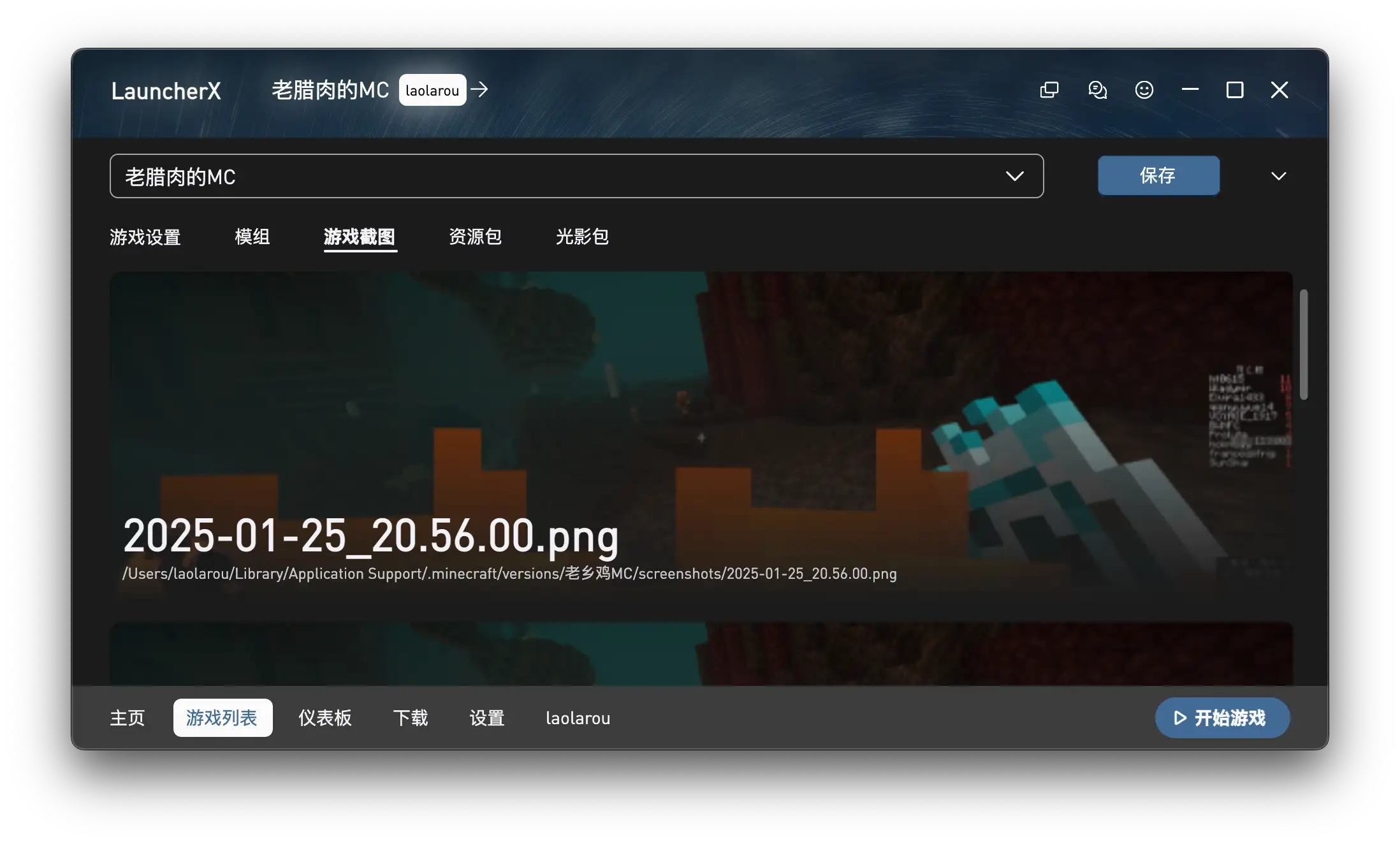Select 游戏列表 in bottom navigation
This screenshot has width=1400, height=844.
point(222,718)
